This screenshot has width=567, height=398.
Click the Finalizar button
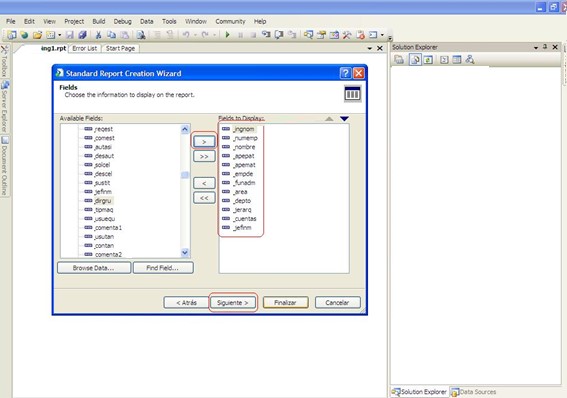pyautogui.click(x=285, y=303)
